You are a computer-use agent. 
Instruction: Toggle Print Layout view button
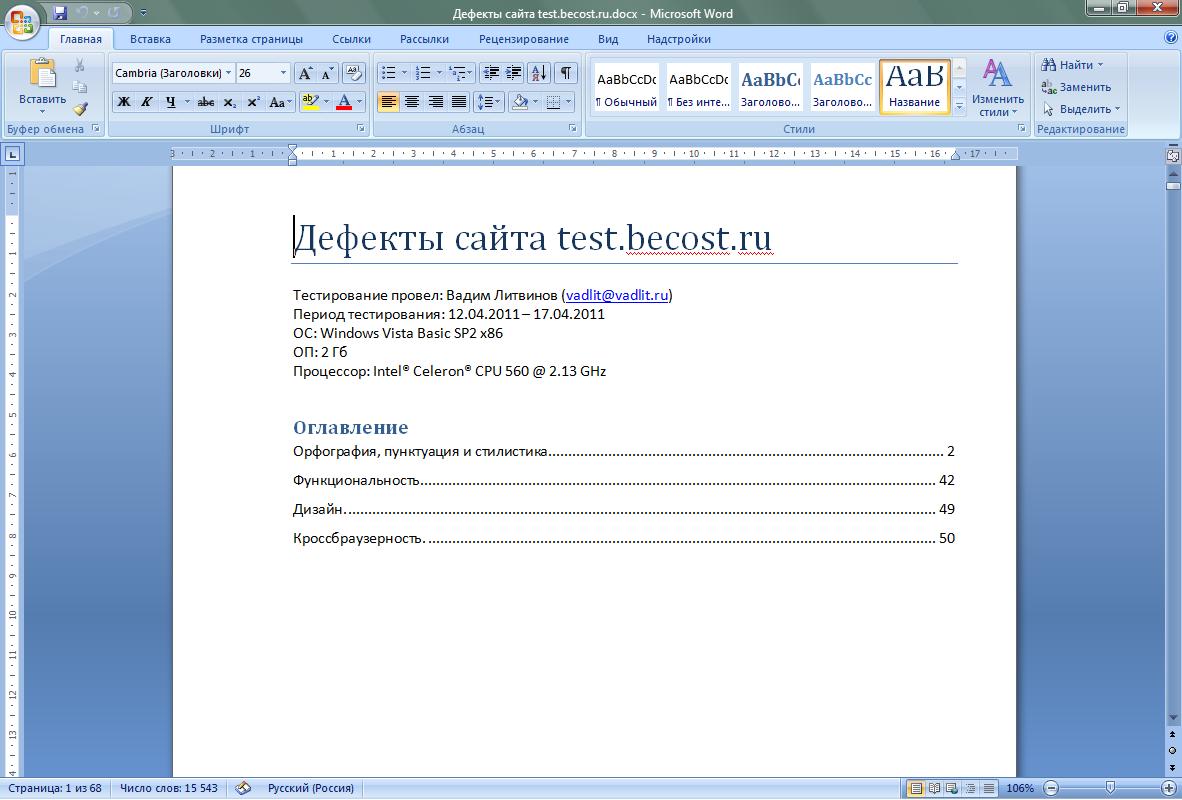916,789
